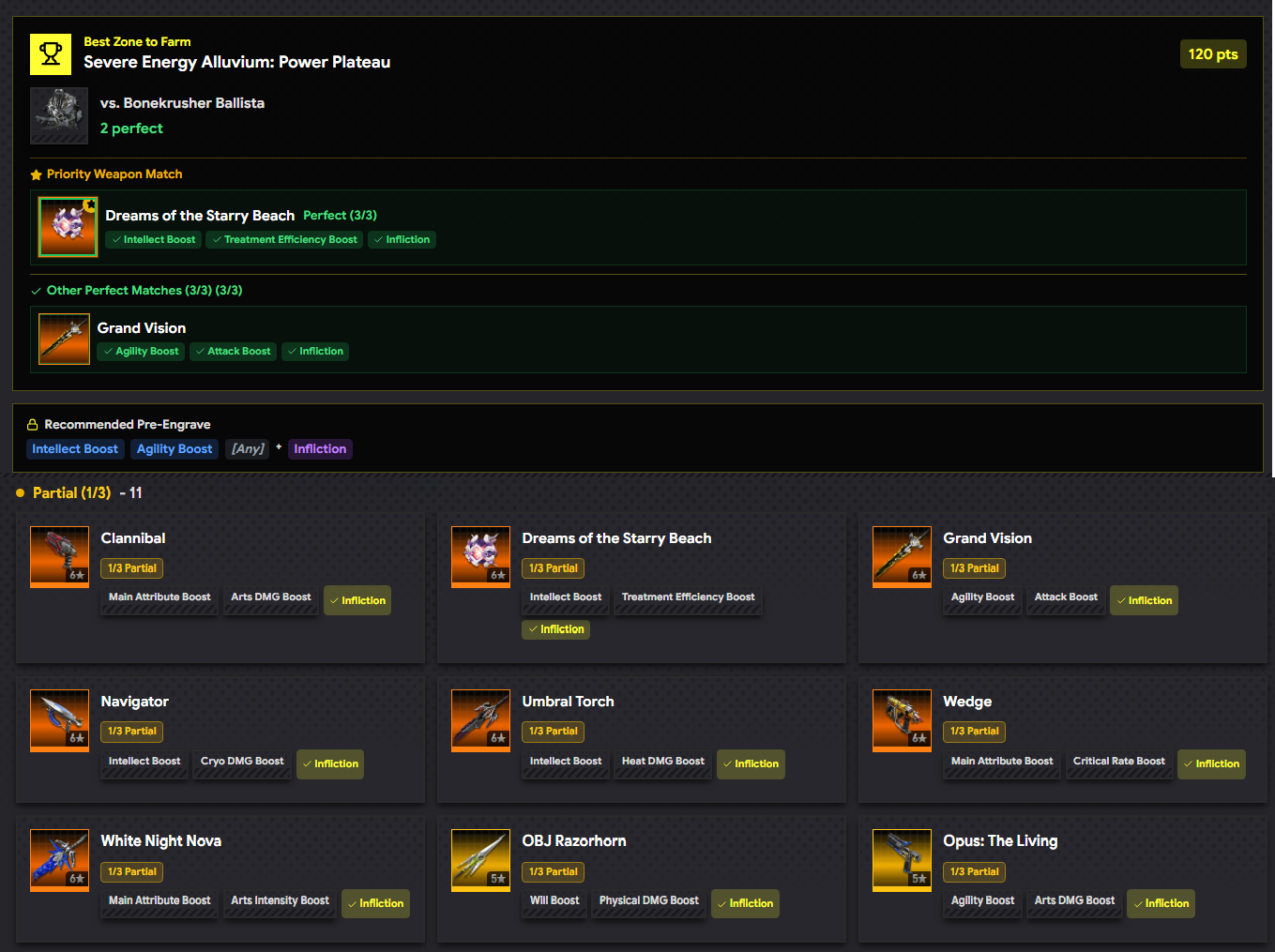Click Dreams of the Starry Beach partial card icon
This screenshot has height=952, width=1275.
(480, 557)
